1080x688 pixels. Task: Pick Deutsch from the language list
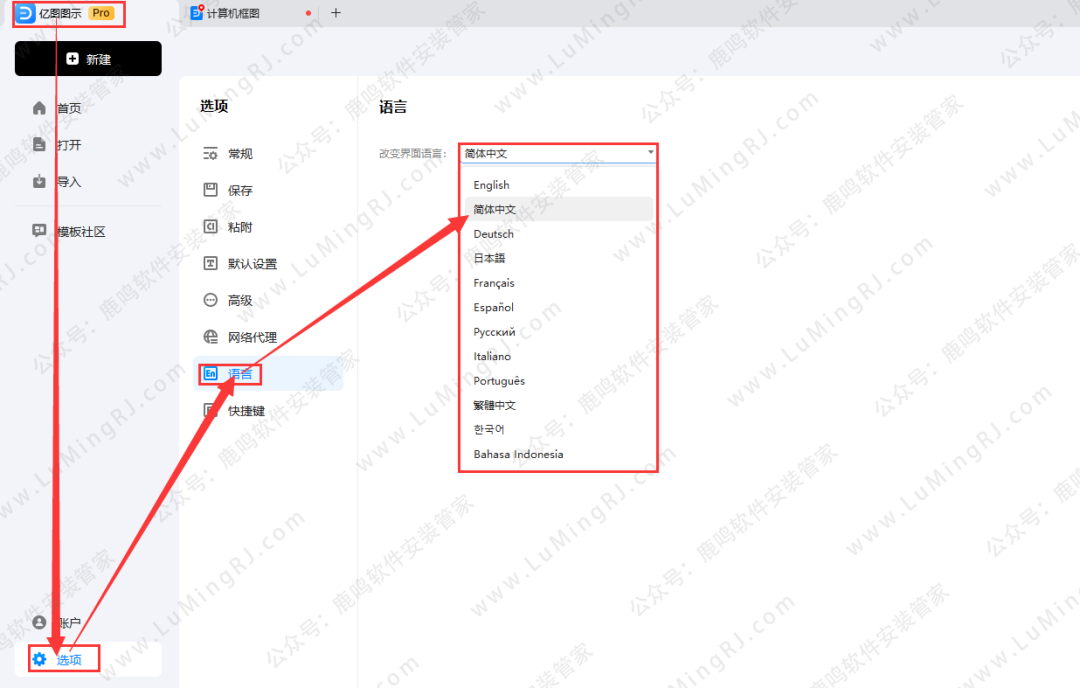(x=493, y=234)
